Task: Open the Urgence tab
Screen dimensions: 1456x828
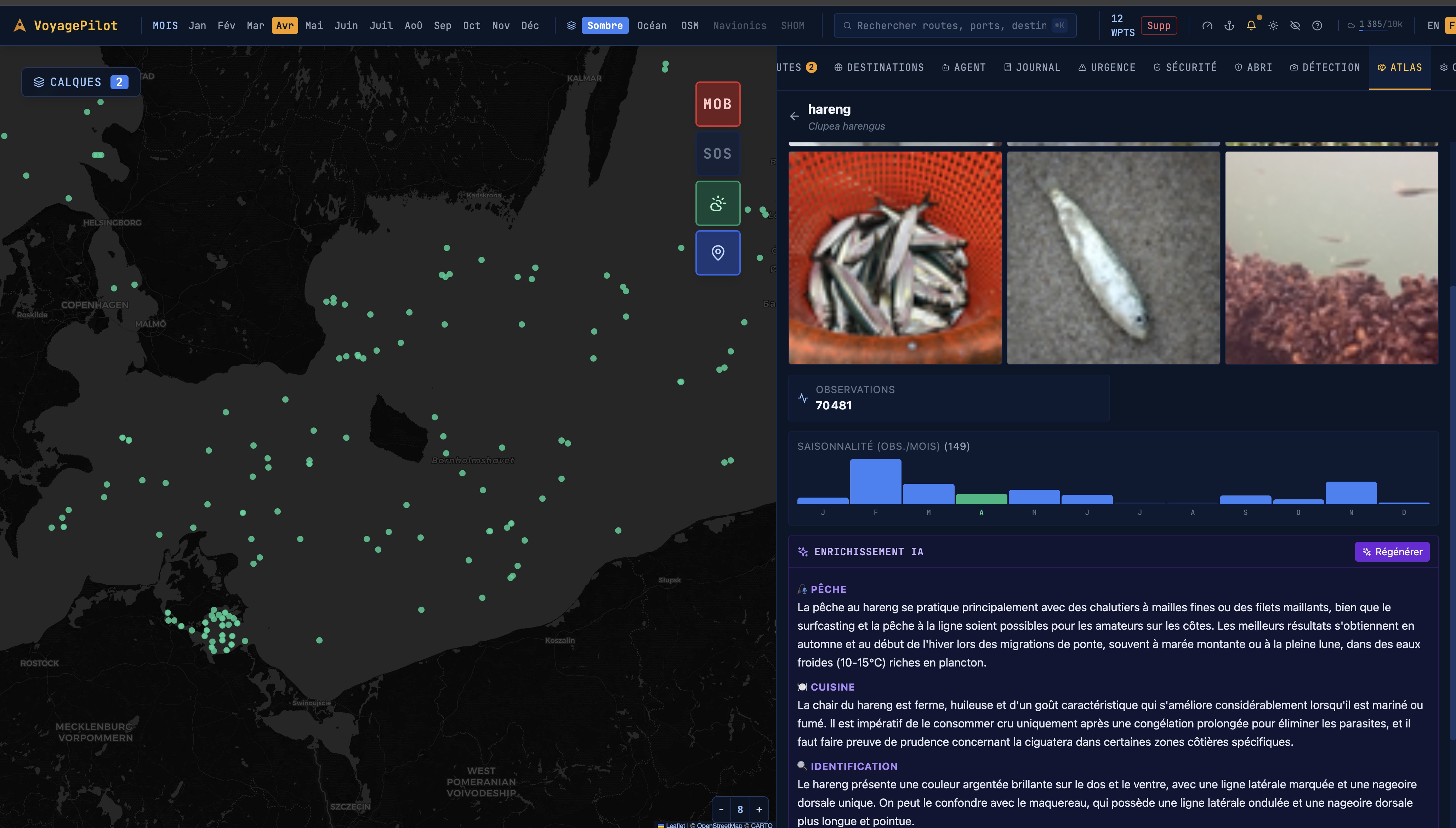Action: [1107, 67]
